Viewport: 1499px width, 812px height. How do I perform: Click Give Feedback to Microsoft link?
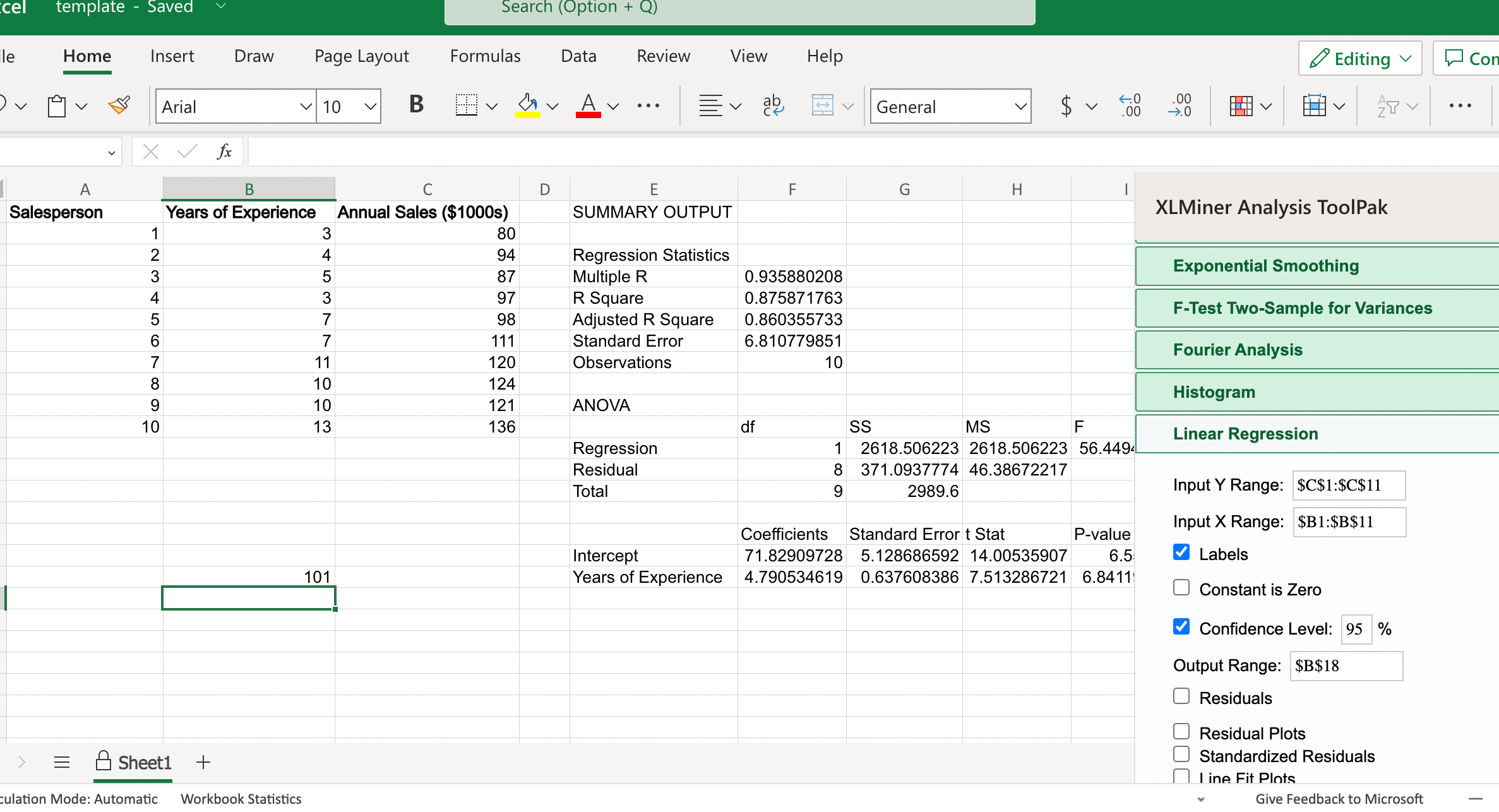pyautogui.click(x=1339, y=799)
